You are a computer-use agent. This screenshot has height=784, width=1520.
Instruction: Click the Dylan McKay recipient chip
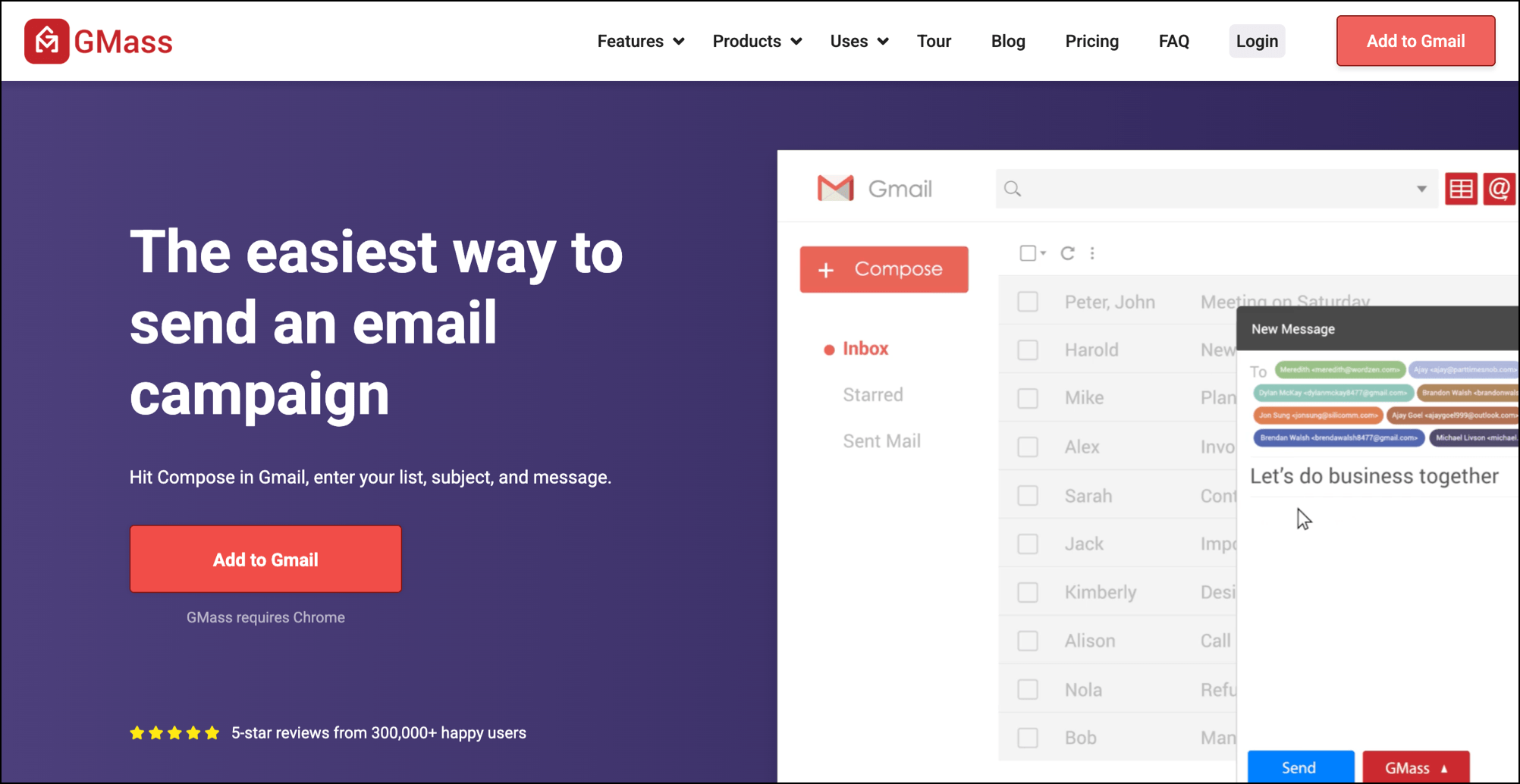(x=1333, y=393)
